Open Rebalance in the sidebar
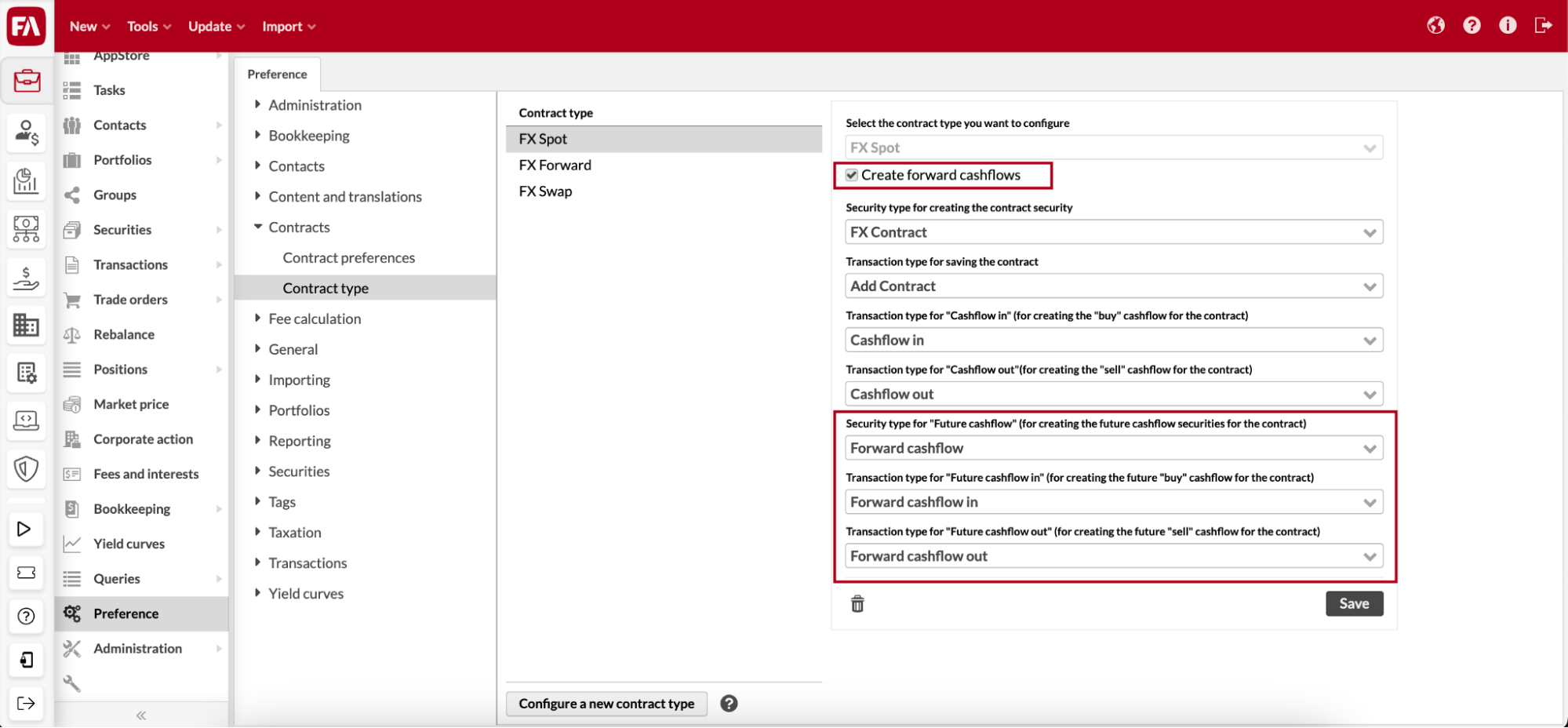The height and width of the screenshot is (728, 1568). pyautogui.click(x=141, y=334)
